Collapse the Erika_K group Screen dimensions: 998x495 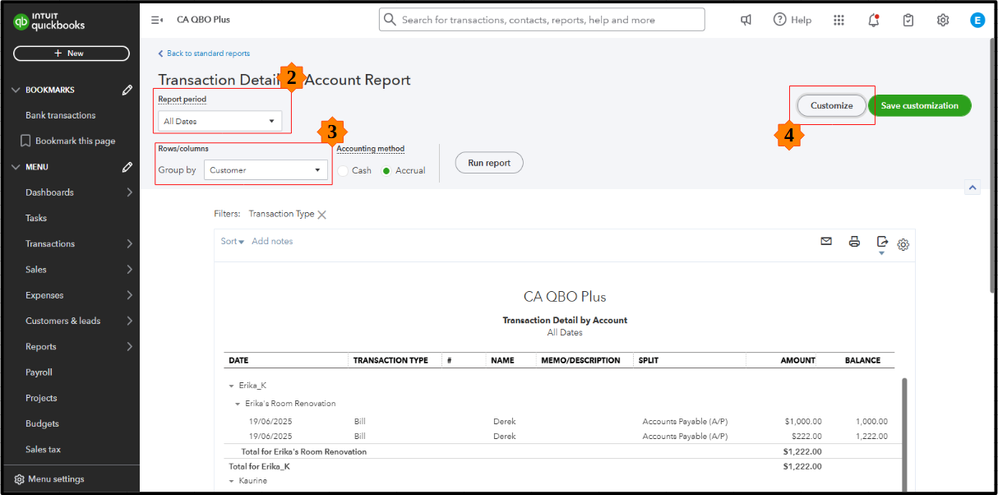[x=232, y=386]
